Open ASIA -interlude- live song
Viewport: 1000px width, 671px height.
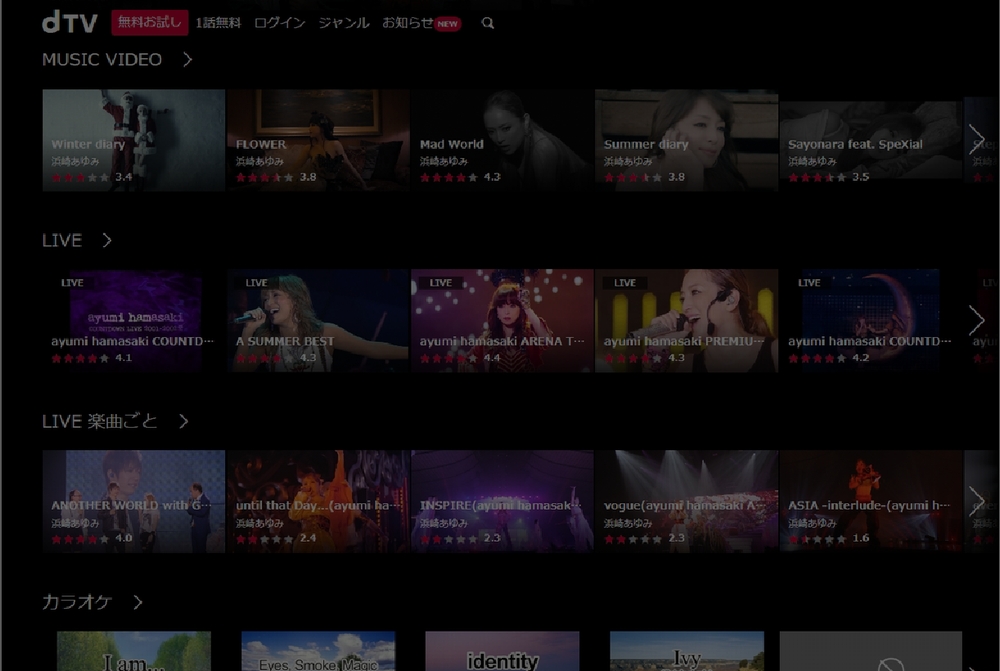tap(871, 501)
